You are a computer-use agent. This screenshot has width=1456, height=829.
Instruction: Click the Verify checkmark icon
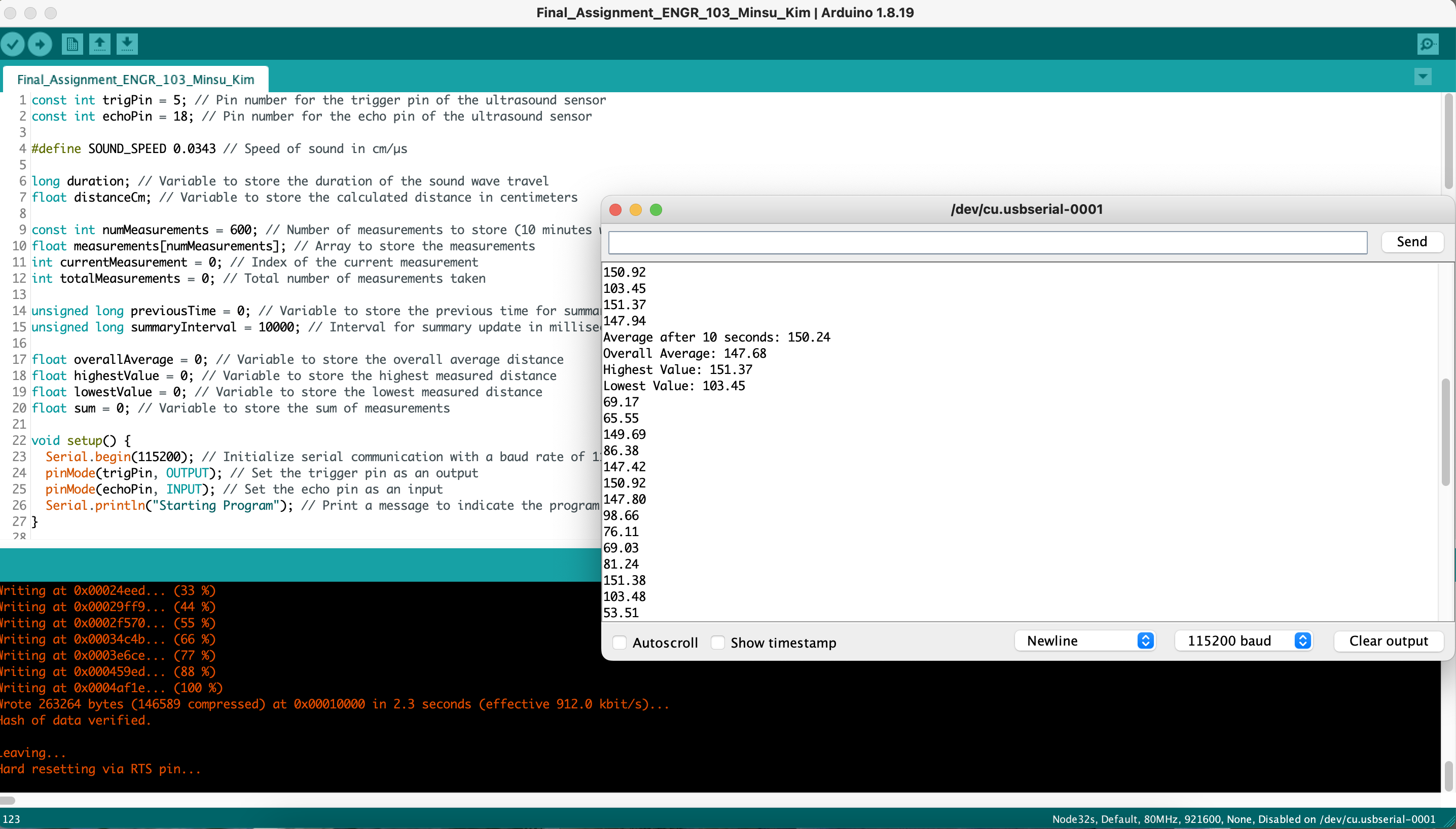(13, 44)
